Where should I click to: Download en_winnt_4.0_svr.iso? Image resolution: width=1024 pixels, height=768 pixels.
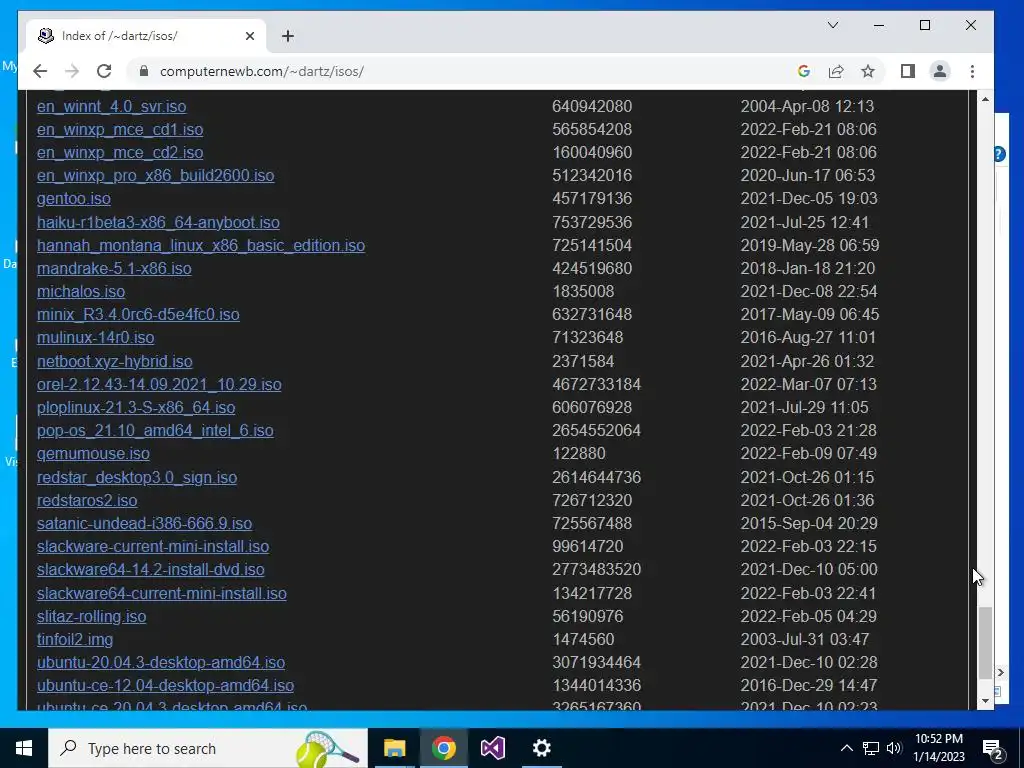pos(112,106)
